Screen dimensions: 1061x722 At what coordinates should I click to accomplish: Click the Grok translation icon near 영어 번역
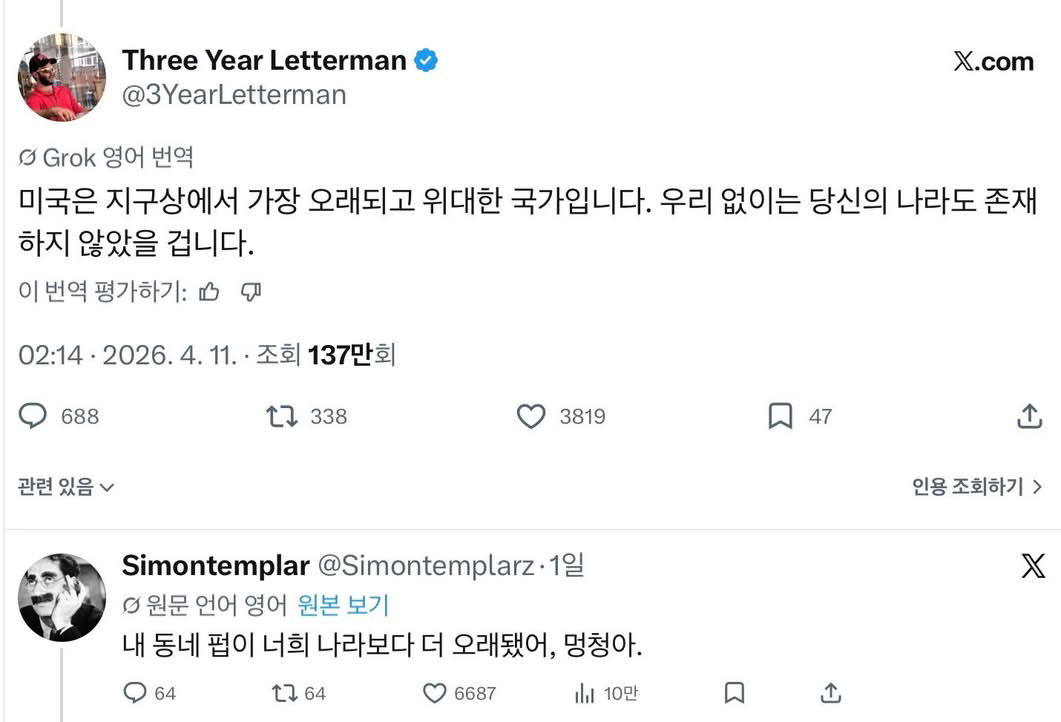tap(29, 155)
